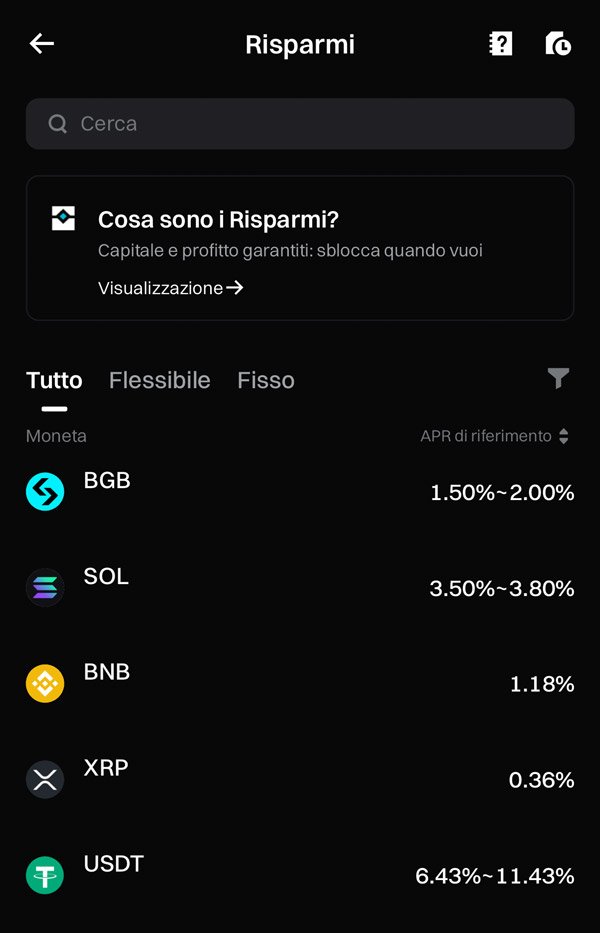Screen dimensions: 600x933
Task: Tap the Cerca search field
Action: pos(300,123)
